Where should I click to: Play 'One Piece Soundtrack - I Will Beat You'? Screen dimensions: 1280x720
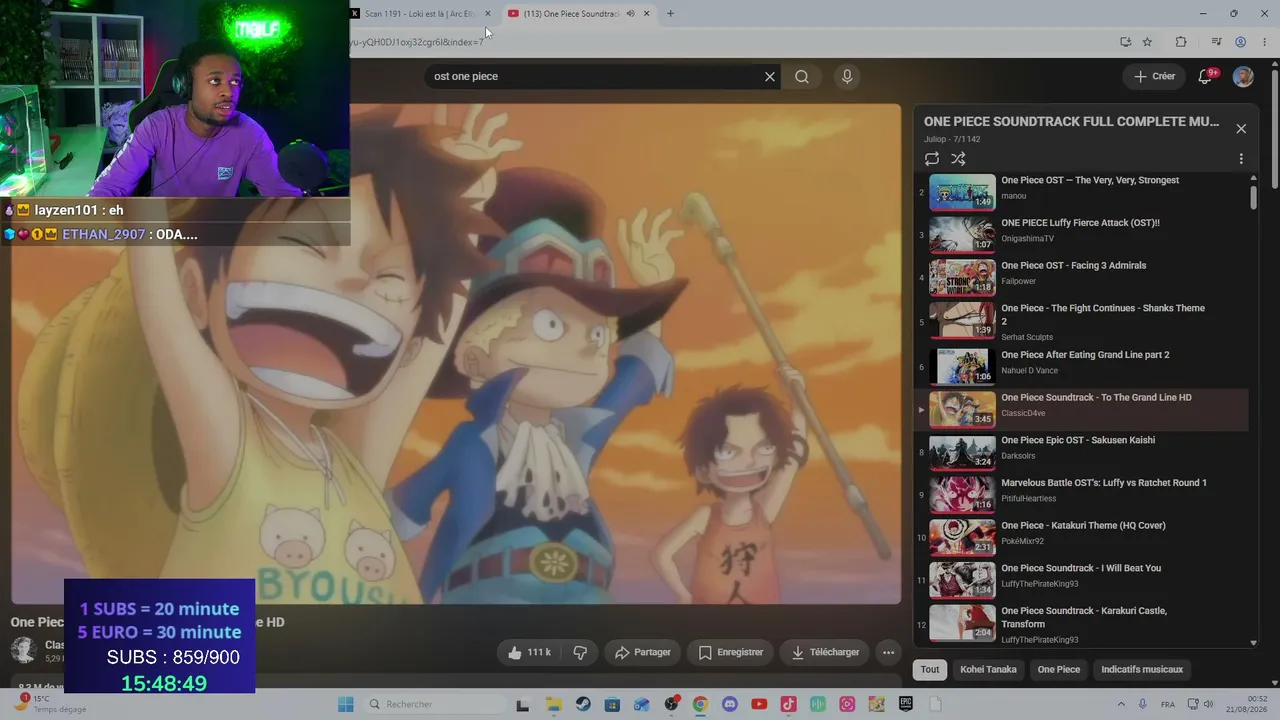[x=1081, y=580]
